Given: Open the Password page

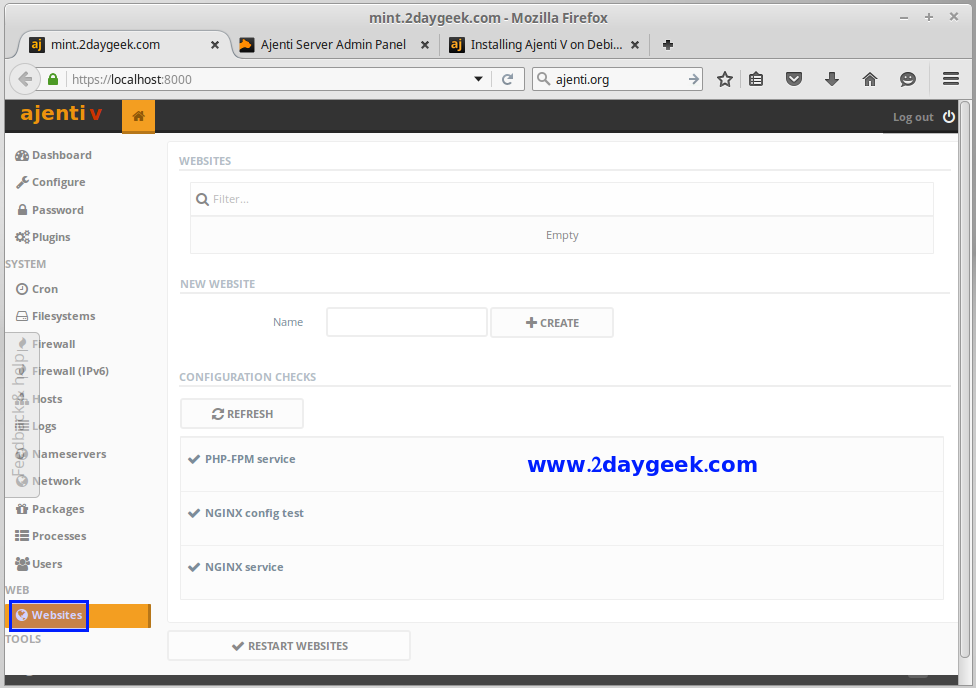Looking at the screenshot, I should 50,210.
